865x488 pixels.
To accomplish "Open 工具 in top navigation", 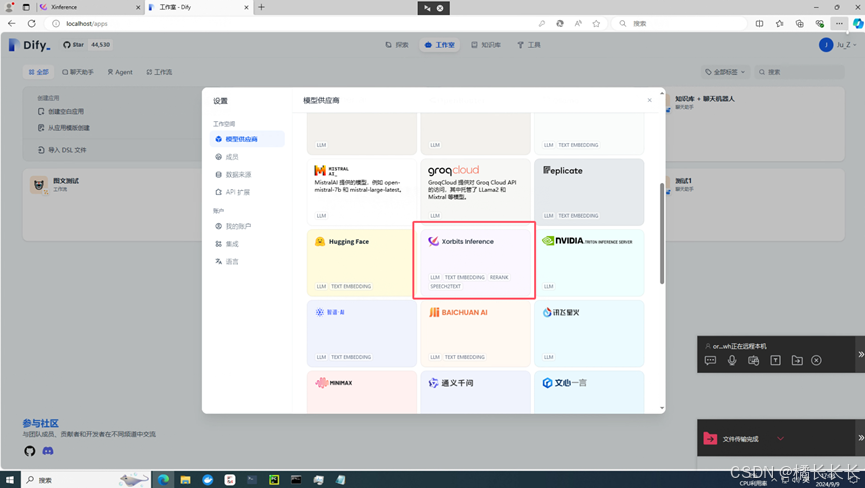I will (528, 45).
